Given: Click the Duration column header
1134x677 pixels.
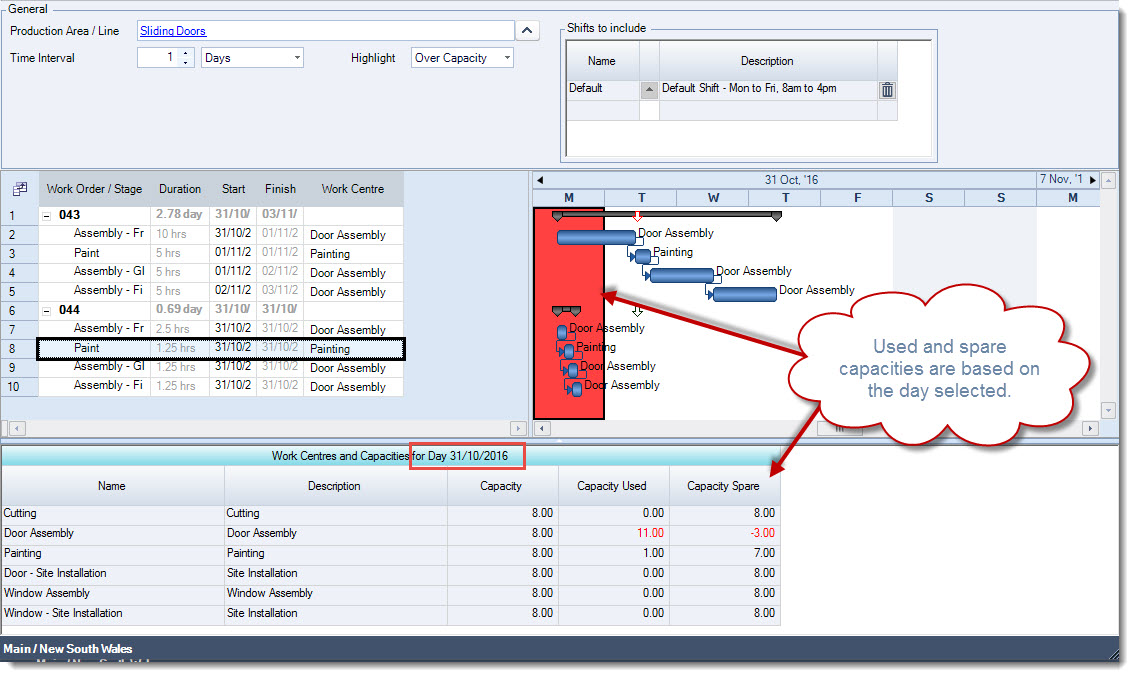Looking at the screenshot, I should click(x=180, y=189).
